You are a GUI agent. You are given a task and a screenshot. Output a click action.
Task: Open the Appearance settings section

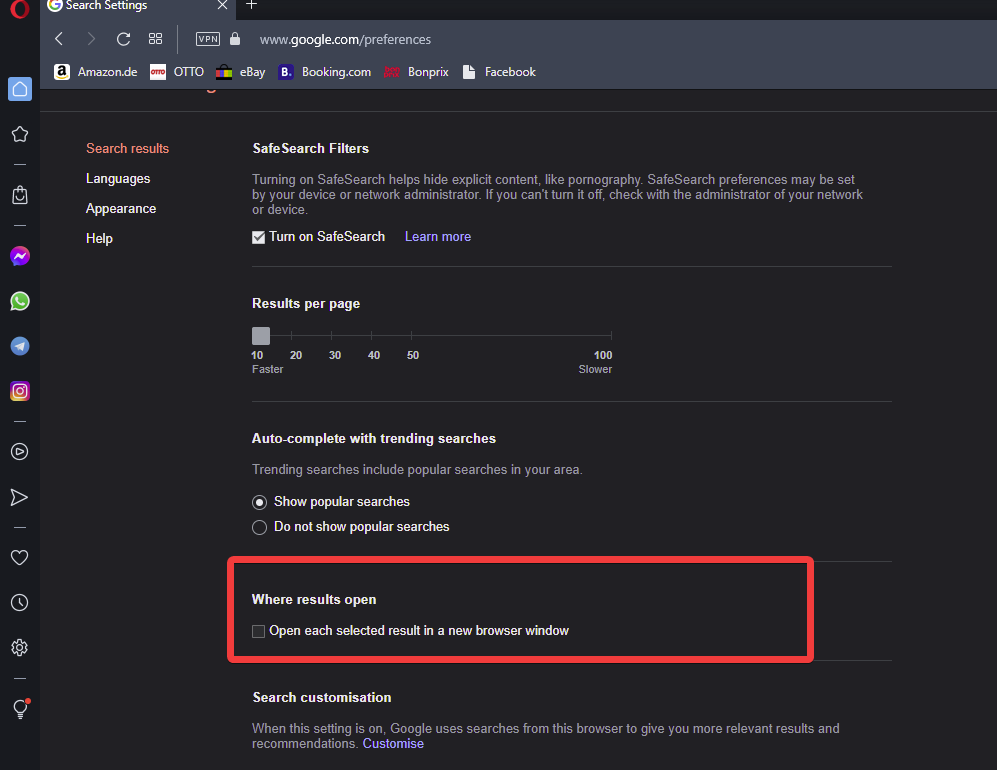click(121, 209)
